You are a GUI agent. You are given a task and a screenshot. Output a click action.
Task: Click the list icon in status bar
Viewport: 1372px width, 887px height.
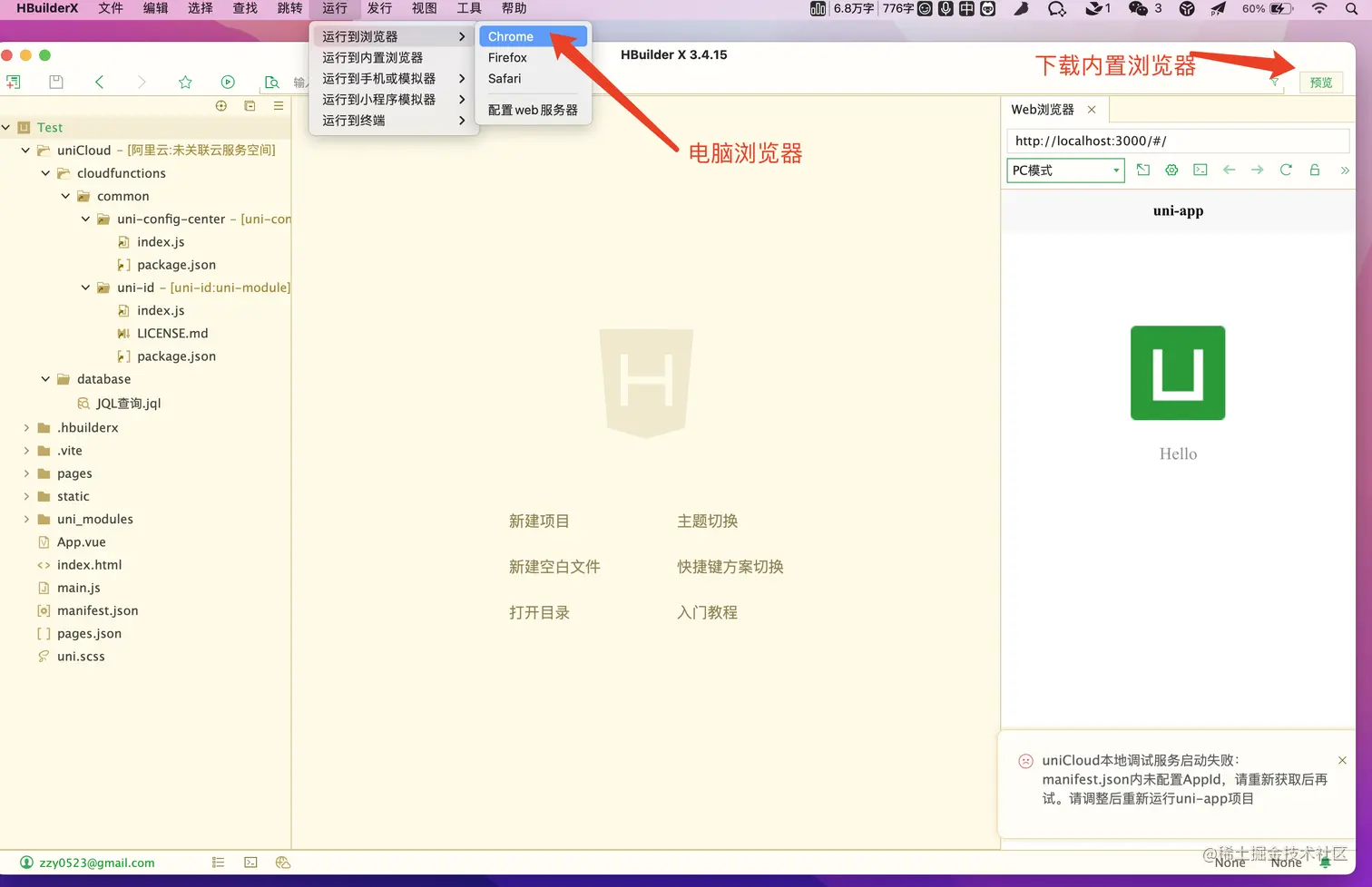(x=218, y=863)
